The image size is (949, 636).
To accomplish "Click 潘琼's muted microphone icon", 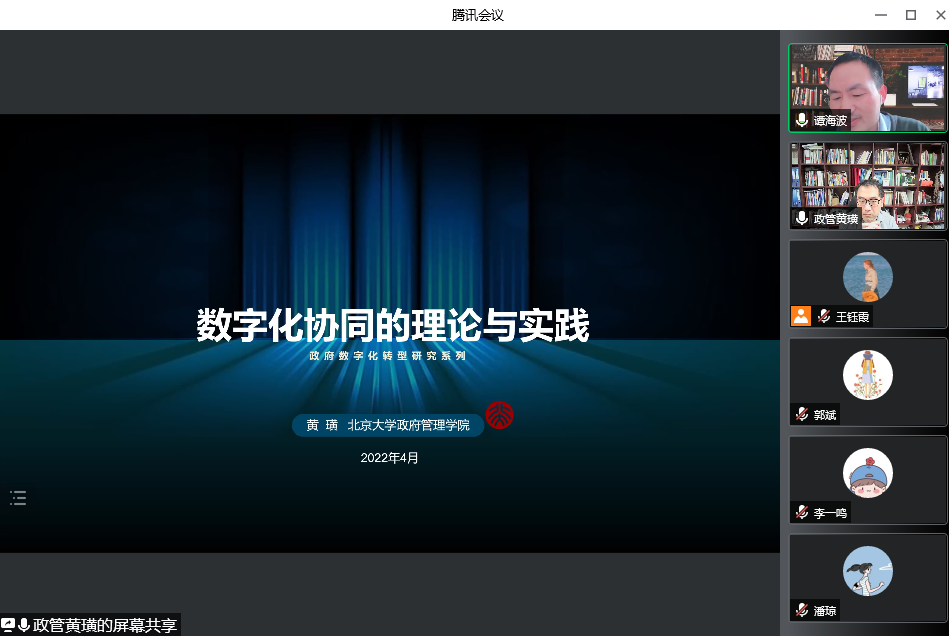I will pyautogui.click(x=802, y=610).
